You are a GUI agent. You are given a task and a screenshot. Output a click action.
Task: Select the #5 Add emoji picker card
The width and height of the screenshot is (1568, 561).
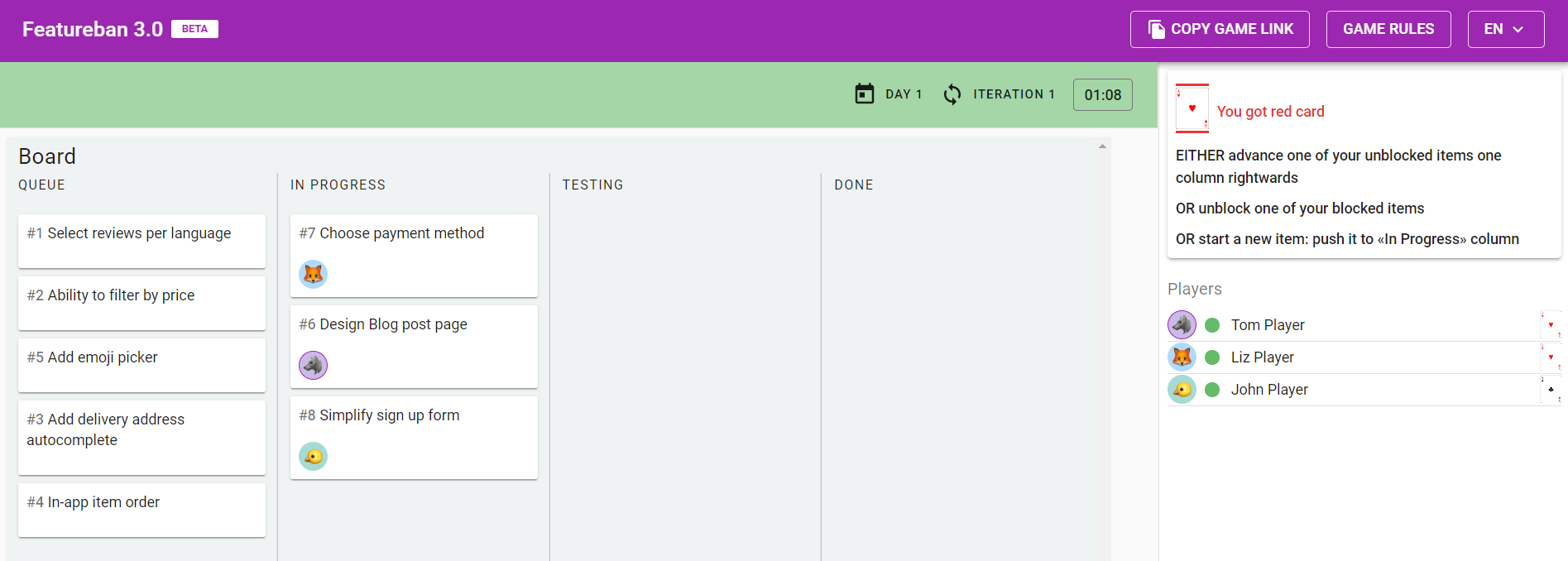(141, 365)
